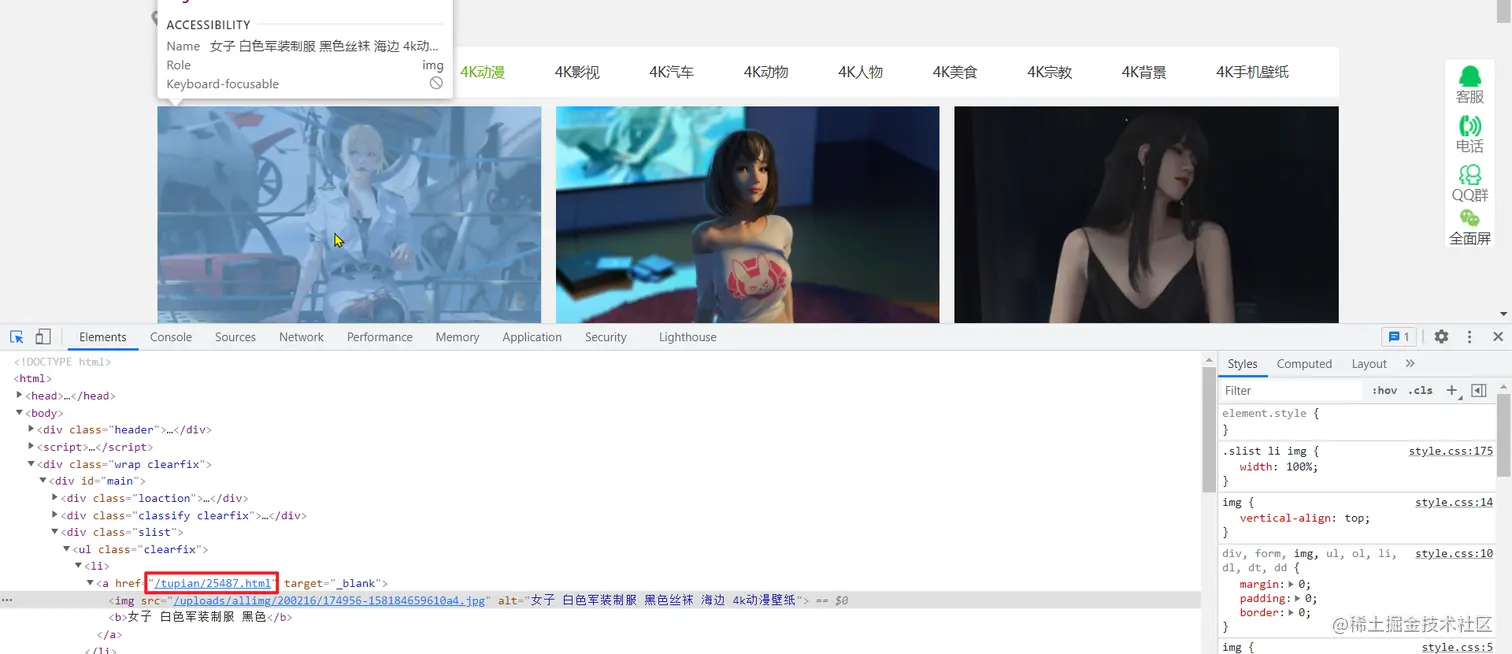Click the 客服 customer service icon
Viewport: 1512px width, 654px height.
click(x=1469, y=85)
